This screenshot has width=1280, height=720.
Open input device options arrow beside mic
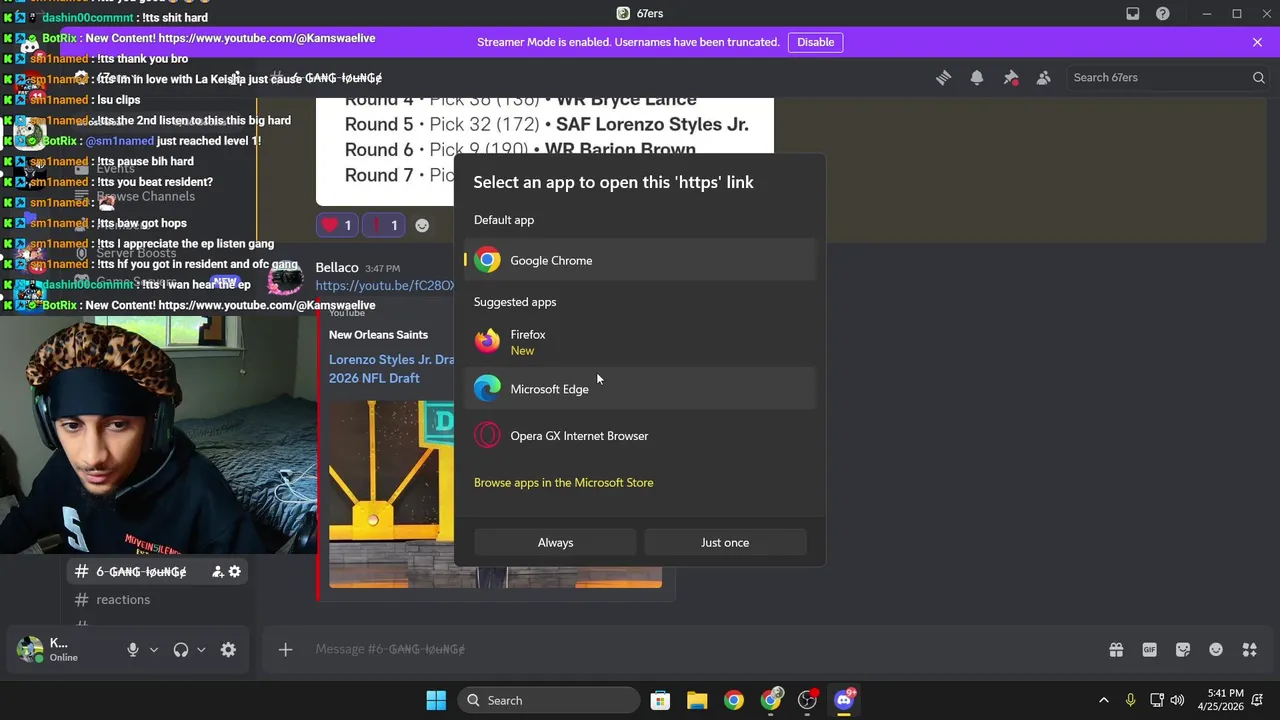[x=153, y=649]
